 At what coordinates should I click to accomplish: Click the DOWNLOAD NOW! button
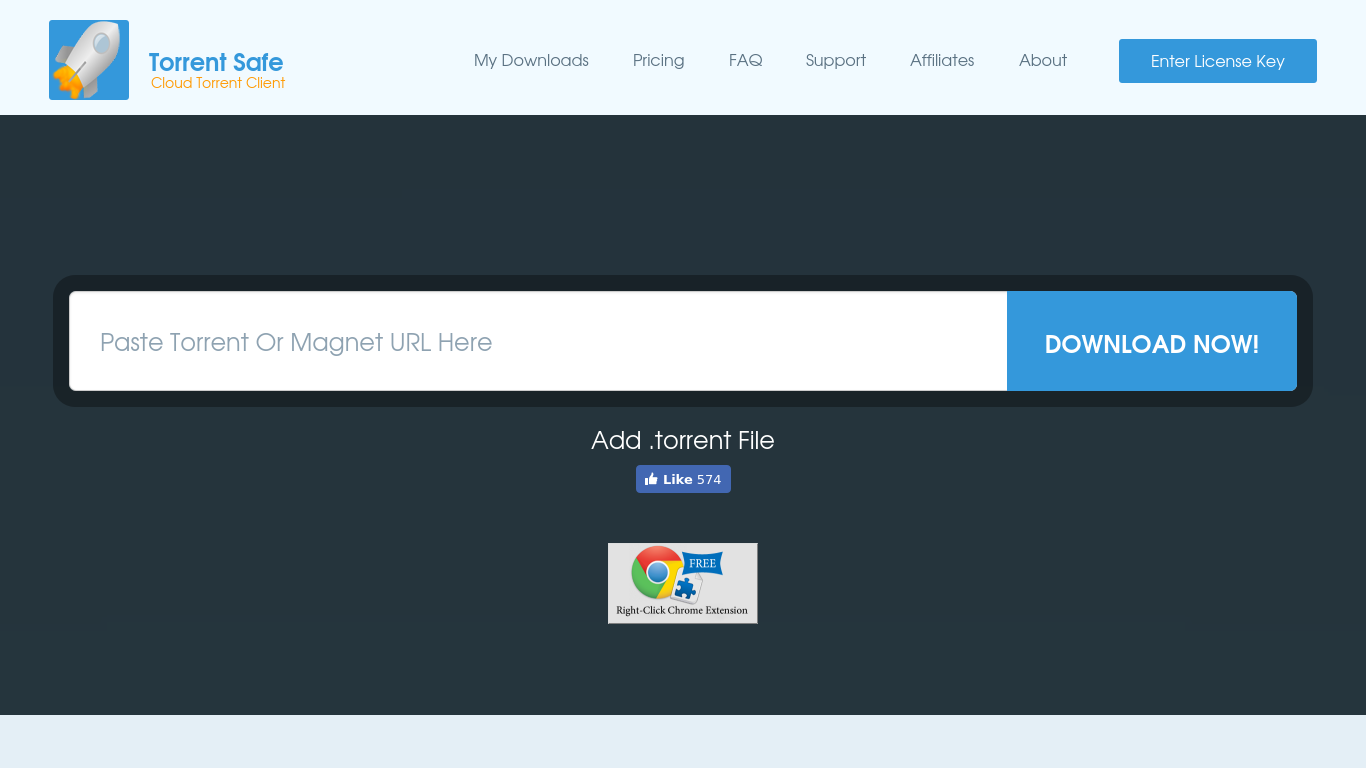tap(1152, 341)
